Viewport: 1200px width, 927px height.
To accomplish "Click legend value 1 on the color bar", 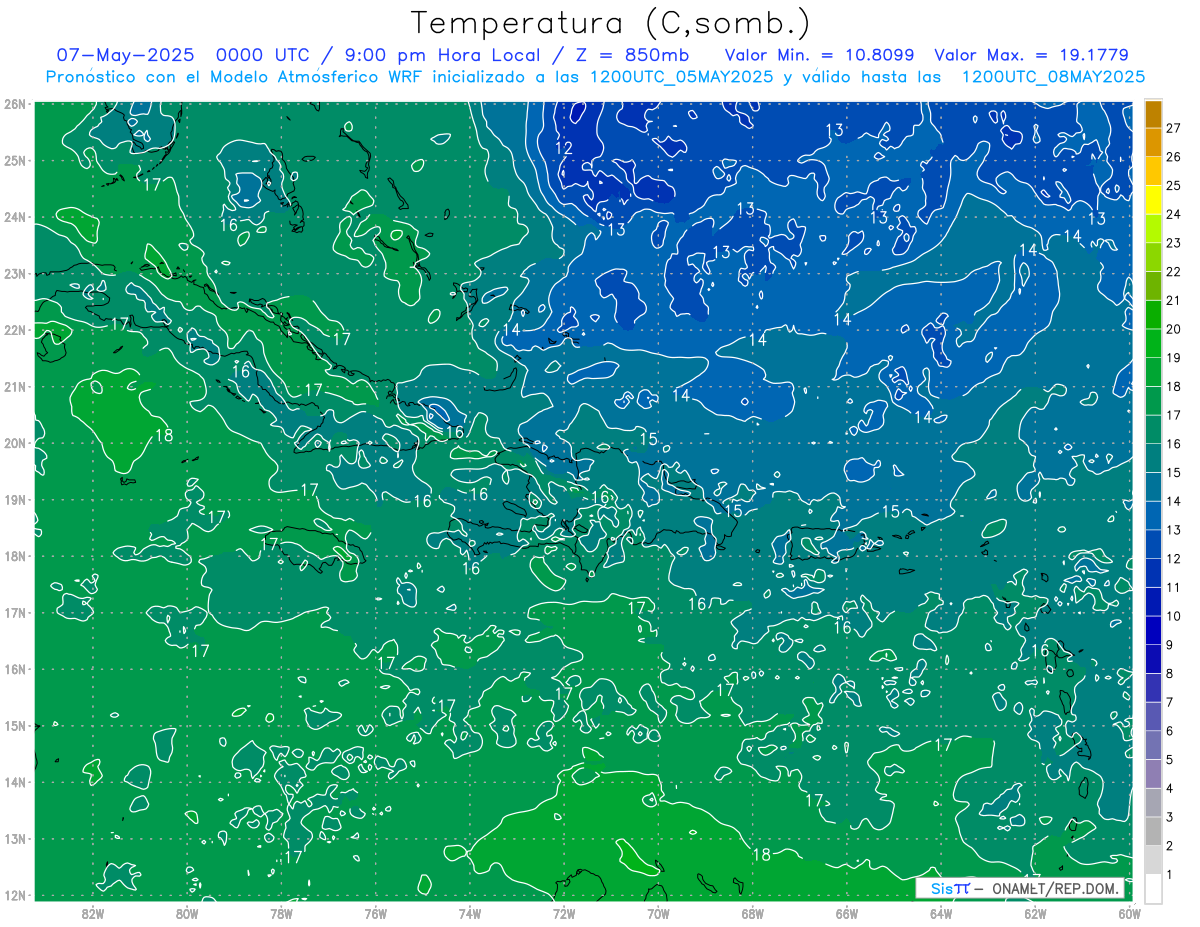I will coord(1170,874).
